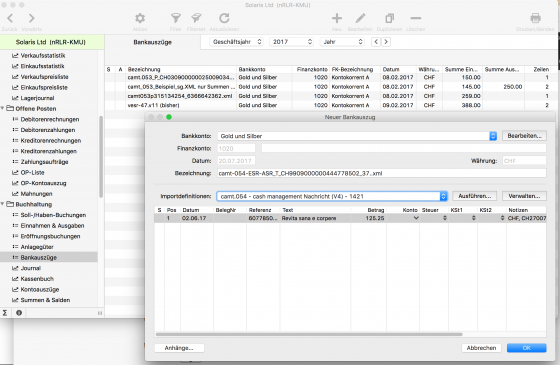Go back with the Zurück arrow
This screenshot has height=365, width=560.
pos(10,18)
